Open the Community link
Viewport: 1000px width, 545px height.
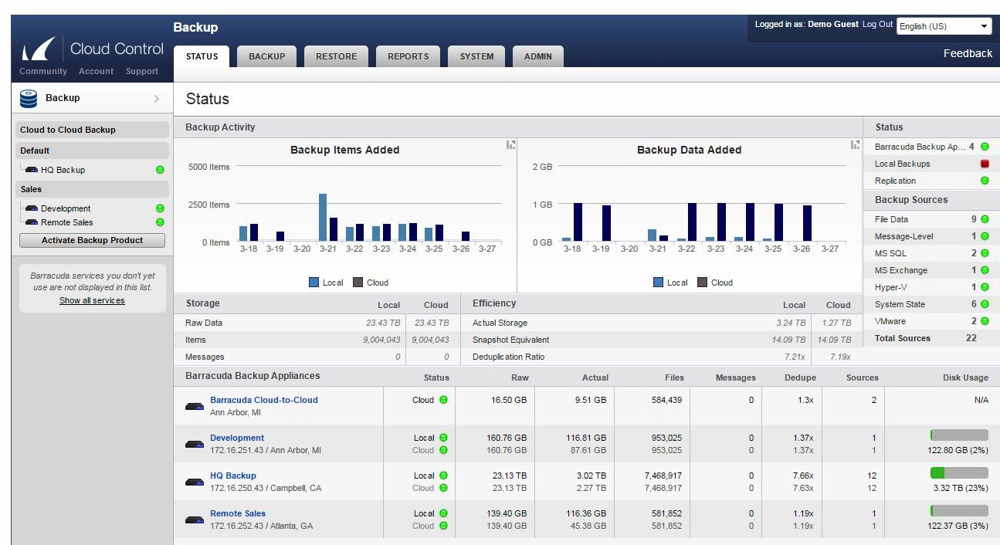tap(43, 71)
